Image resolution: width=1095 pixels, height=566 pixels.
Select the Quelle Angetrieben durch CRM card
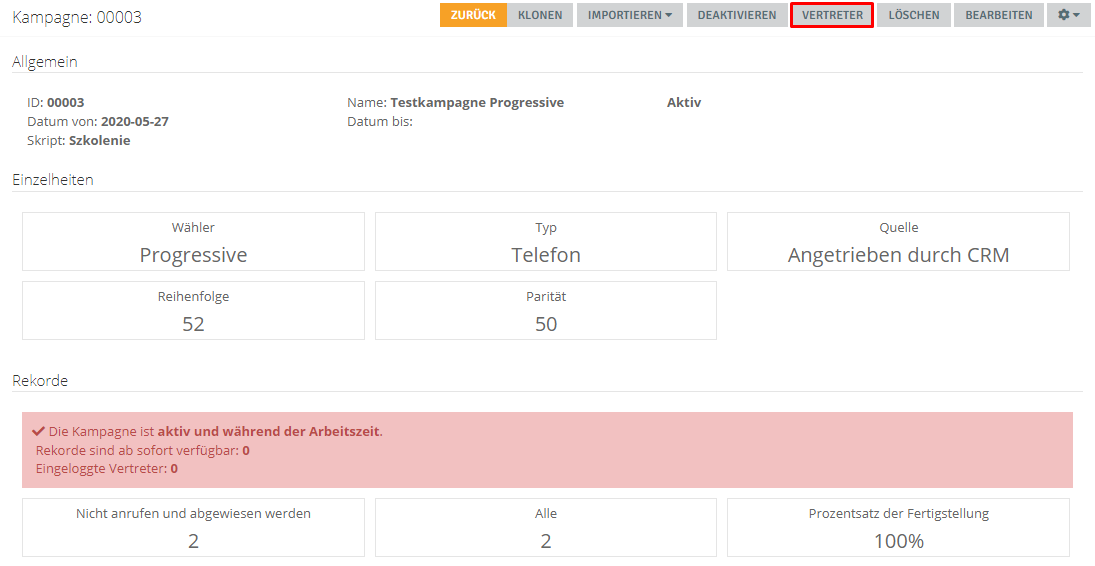pos(899,242)
